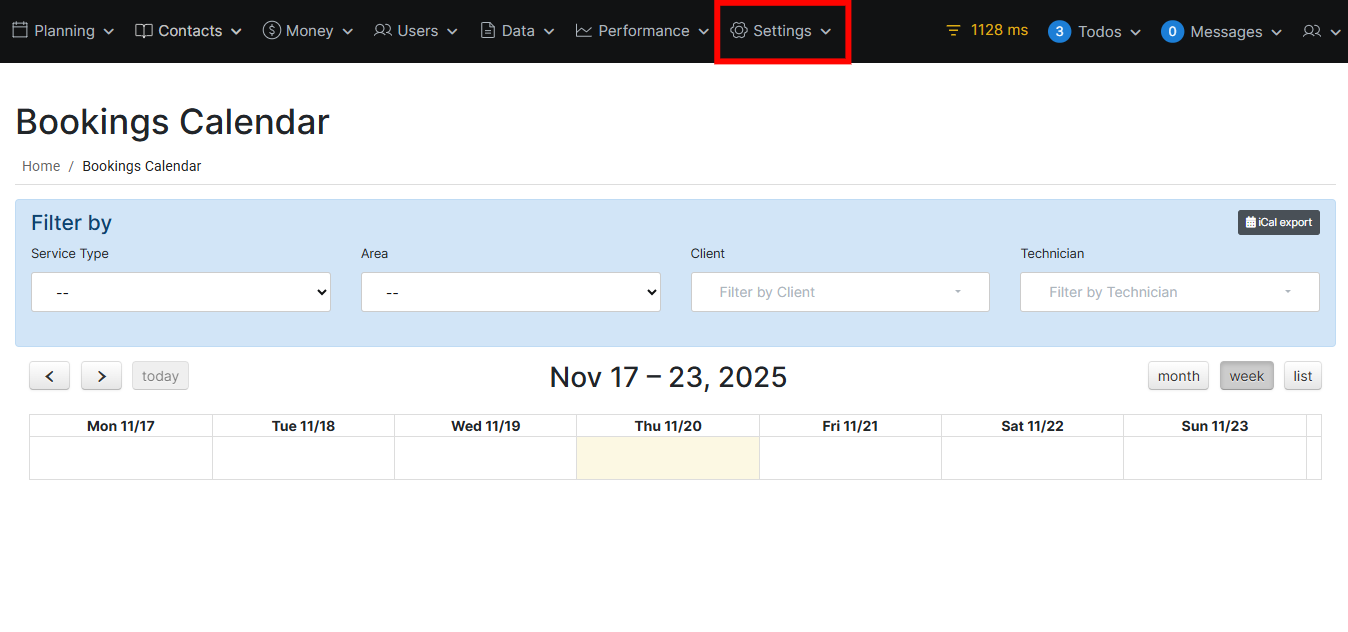This screenshot has height=632, width=1348.
Task: Open the Area dropdown
Action: click(510, 293)
